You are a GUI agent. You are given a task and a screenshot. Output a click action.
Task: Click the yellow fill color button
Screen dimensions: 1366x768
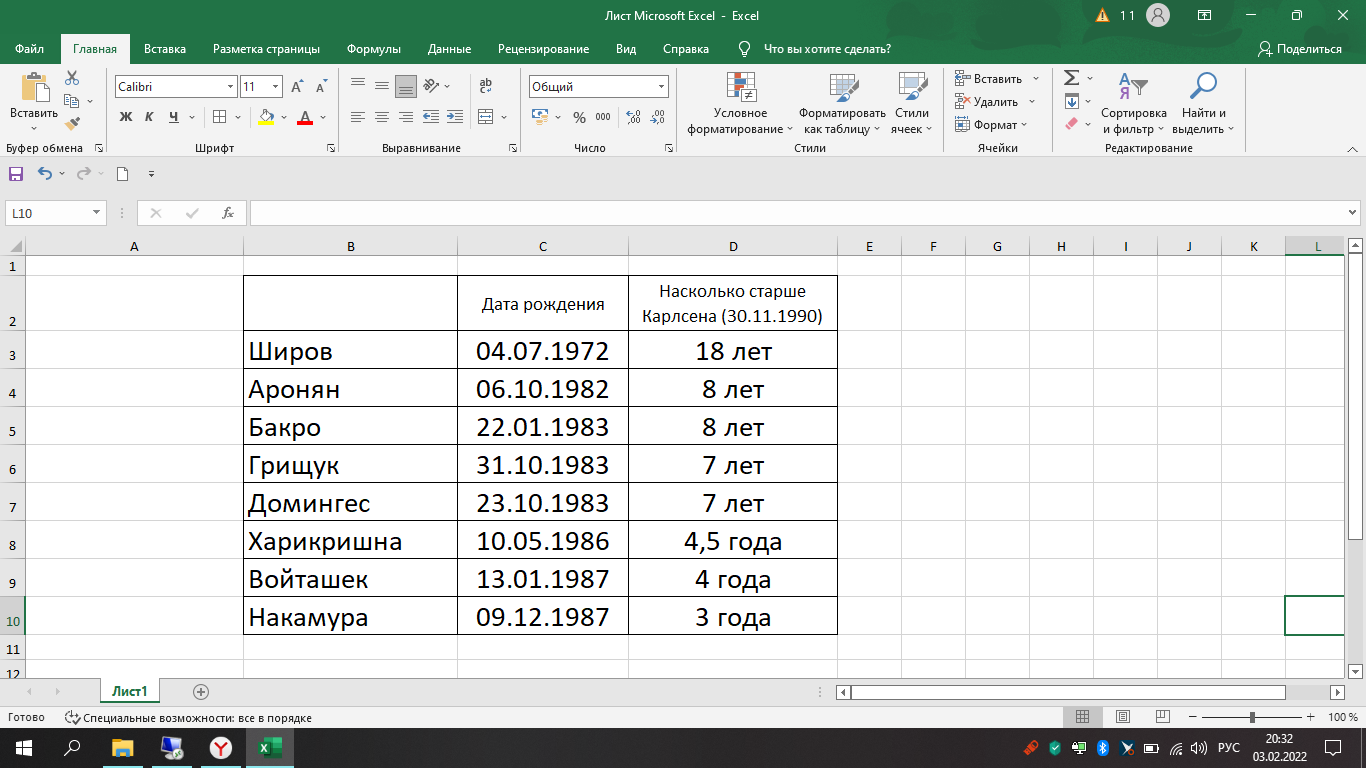pyautogui.click(x=265, y=117)
